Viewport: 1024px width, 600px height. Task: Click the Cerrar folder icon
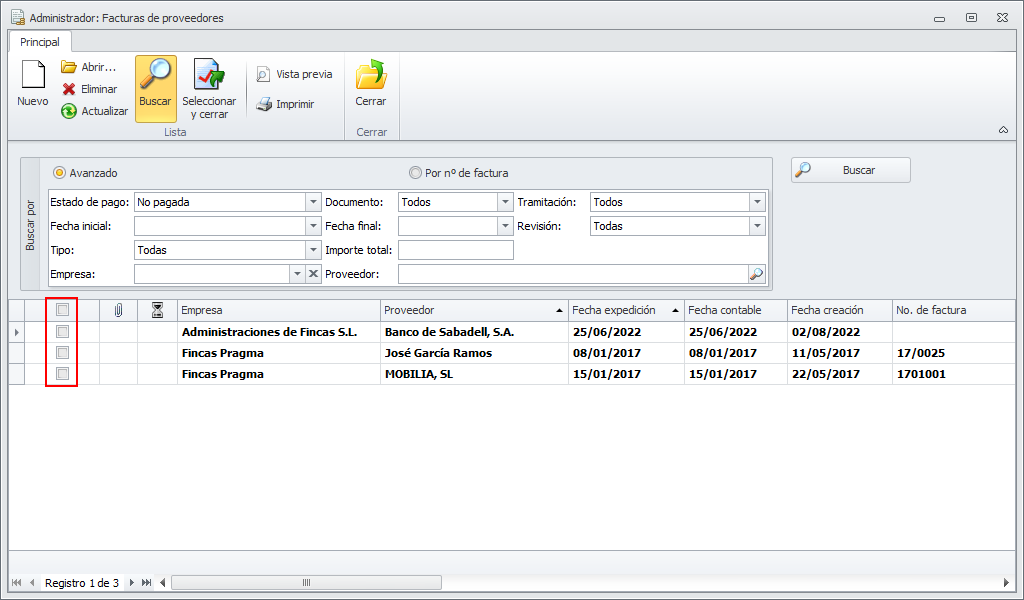[x=371, y=74]
